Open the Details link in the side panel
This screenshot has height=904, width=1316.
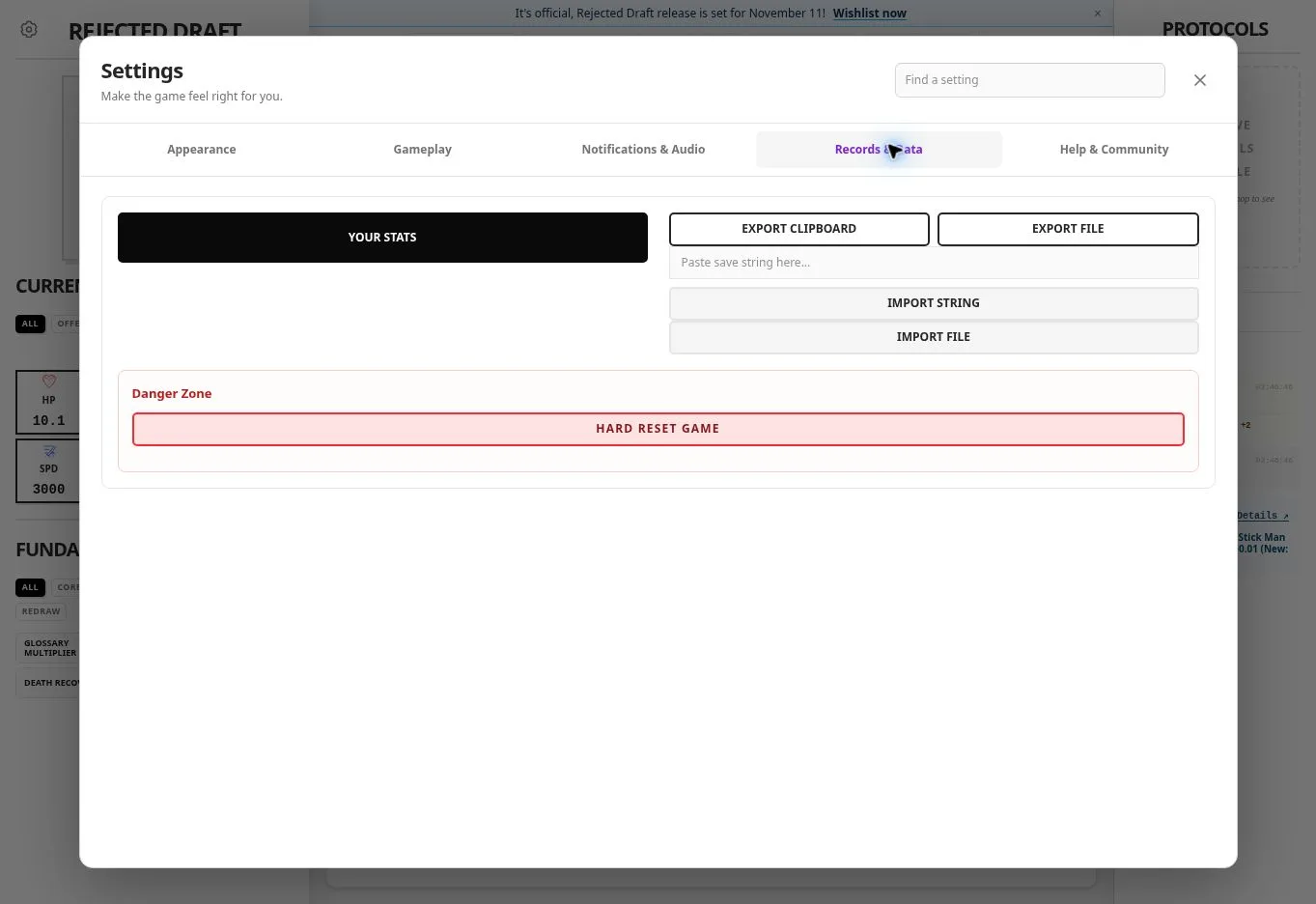click(x=1263, y=516)
